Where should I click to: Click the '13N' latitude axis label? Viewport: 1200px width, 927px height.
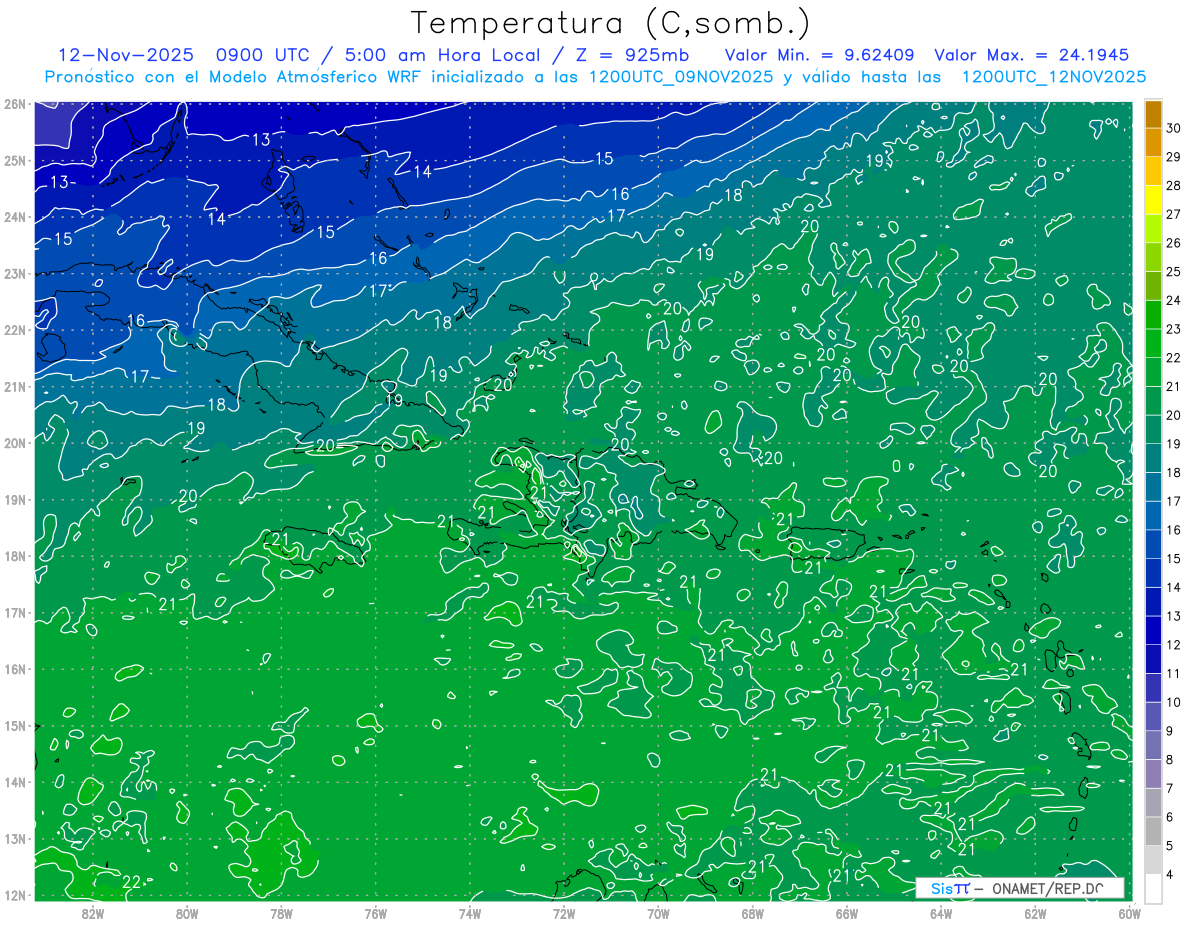(x=14, y=838)
